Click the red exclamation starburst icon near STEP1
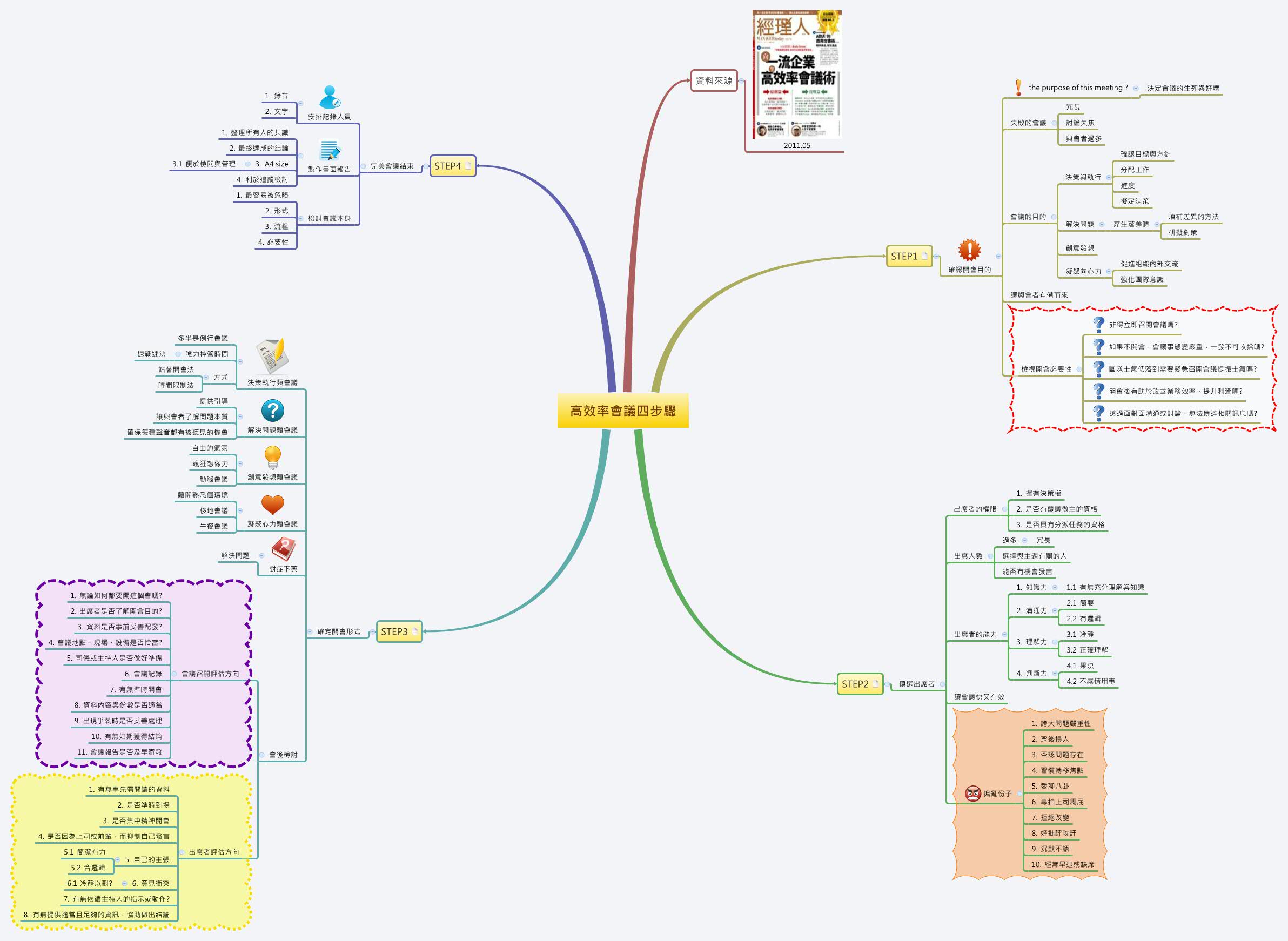Image resolution: width=1288 pixels, height=941 pixels. (x=969, y=250)
